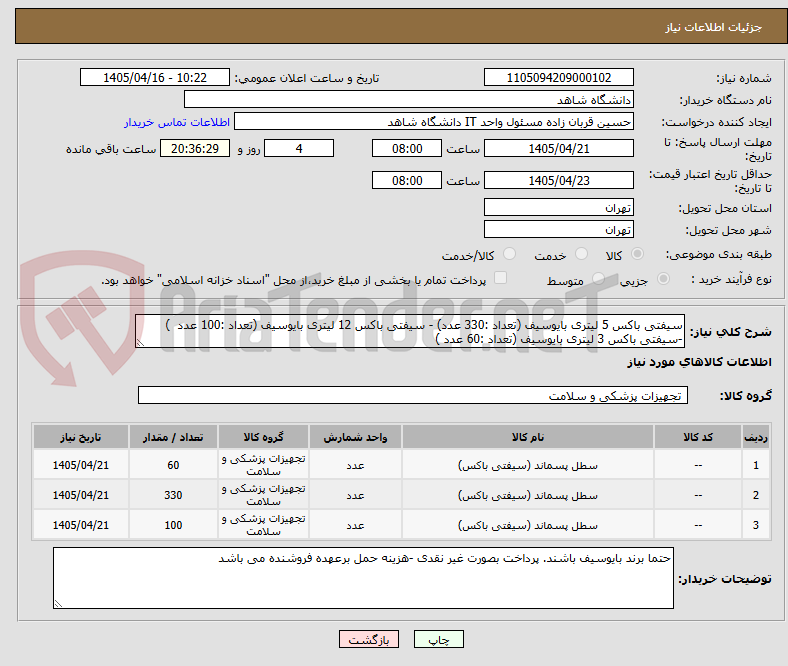Click the delivery province field تهران
788x666 pixels.
point(558,207)
